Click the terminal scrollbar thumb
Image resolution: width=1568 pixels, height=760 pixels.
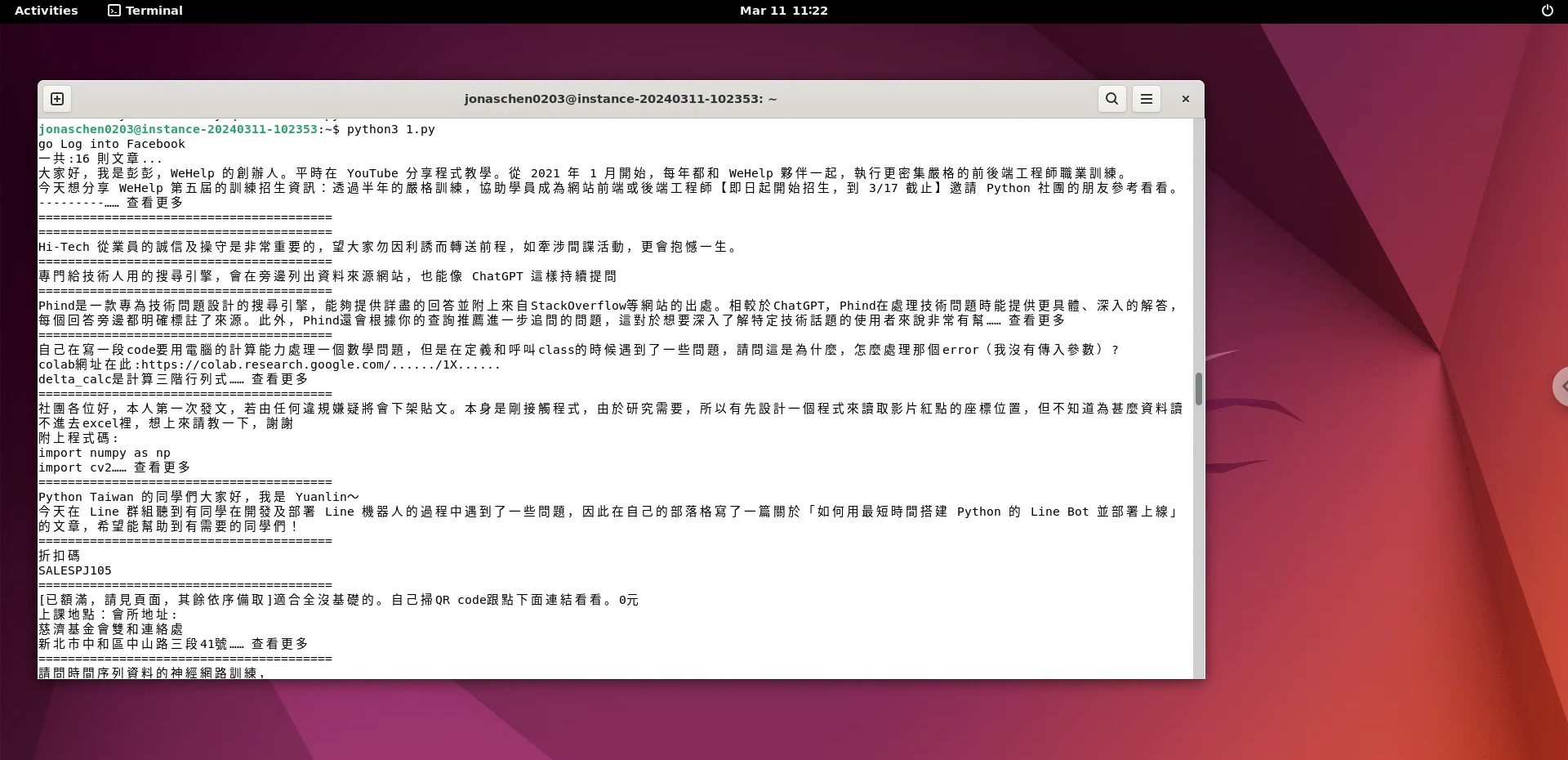click(x=1198, y=389)
